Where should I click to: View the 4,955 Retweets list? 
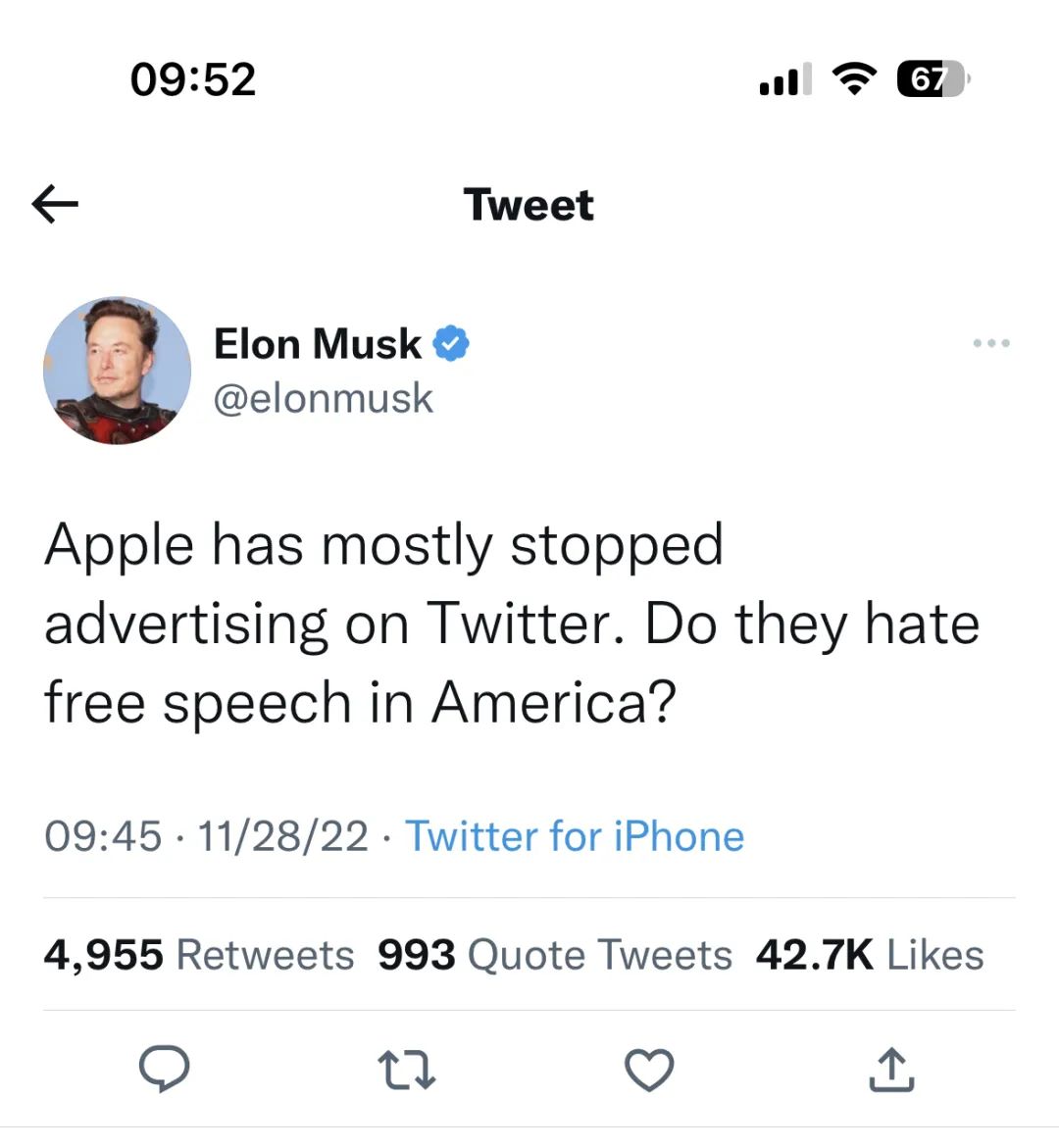[x=199, y=955]
